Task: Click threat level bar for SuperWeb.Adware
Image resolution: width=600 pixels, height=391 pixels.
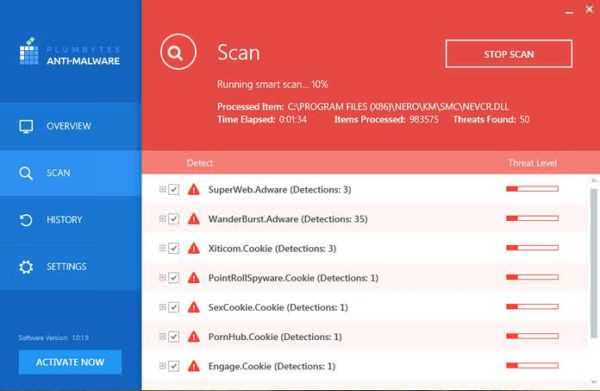Action: (532, 189)
